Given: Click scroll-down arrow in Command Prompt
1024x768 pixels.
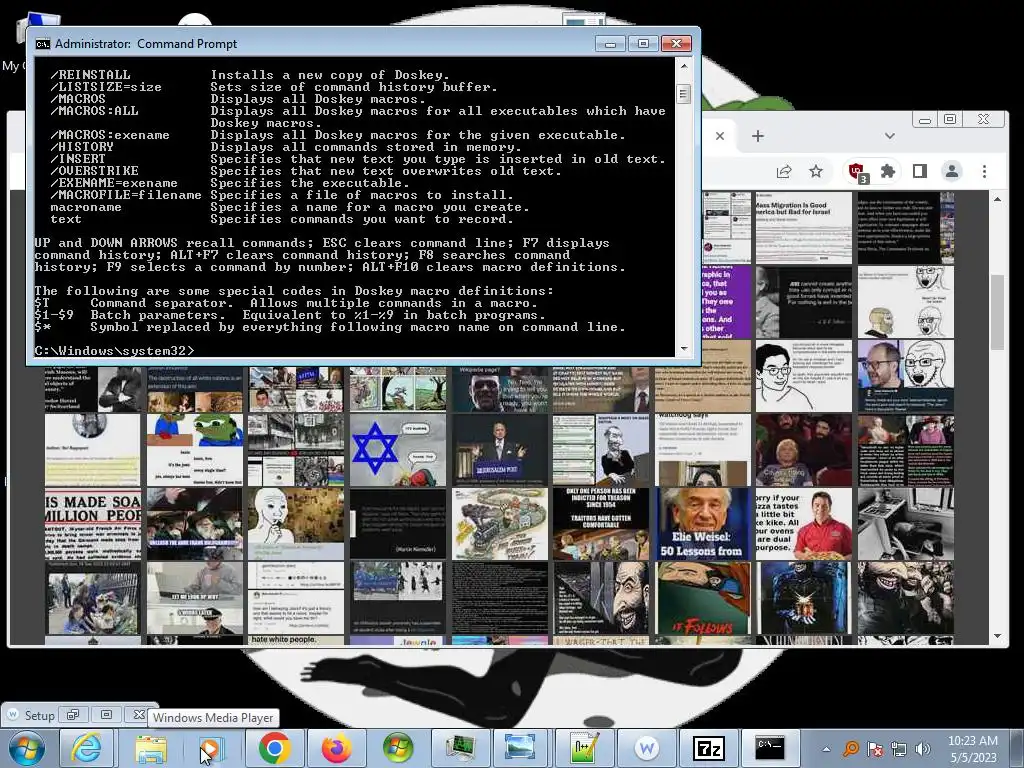Looking at the screenshot, I should 684,349.
